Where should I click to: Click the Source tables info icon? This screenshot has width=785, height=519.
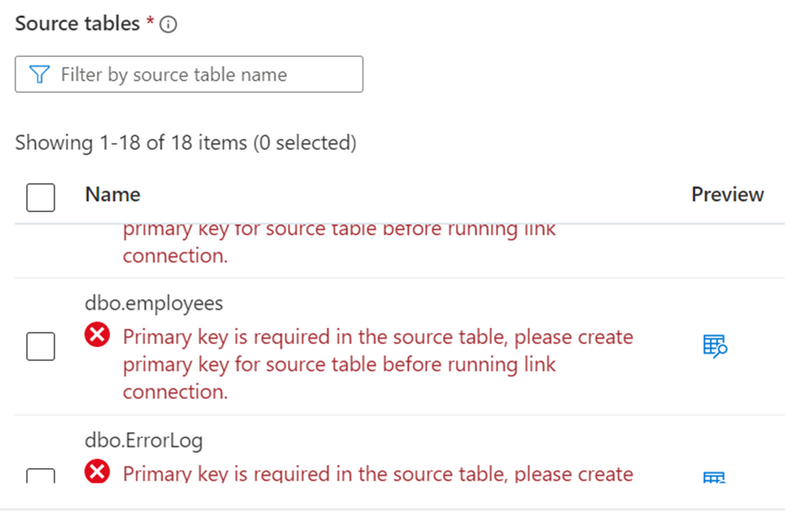168,24
